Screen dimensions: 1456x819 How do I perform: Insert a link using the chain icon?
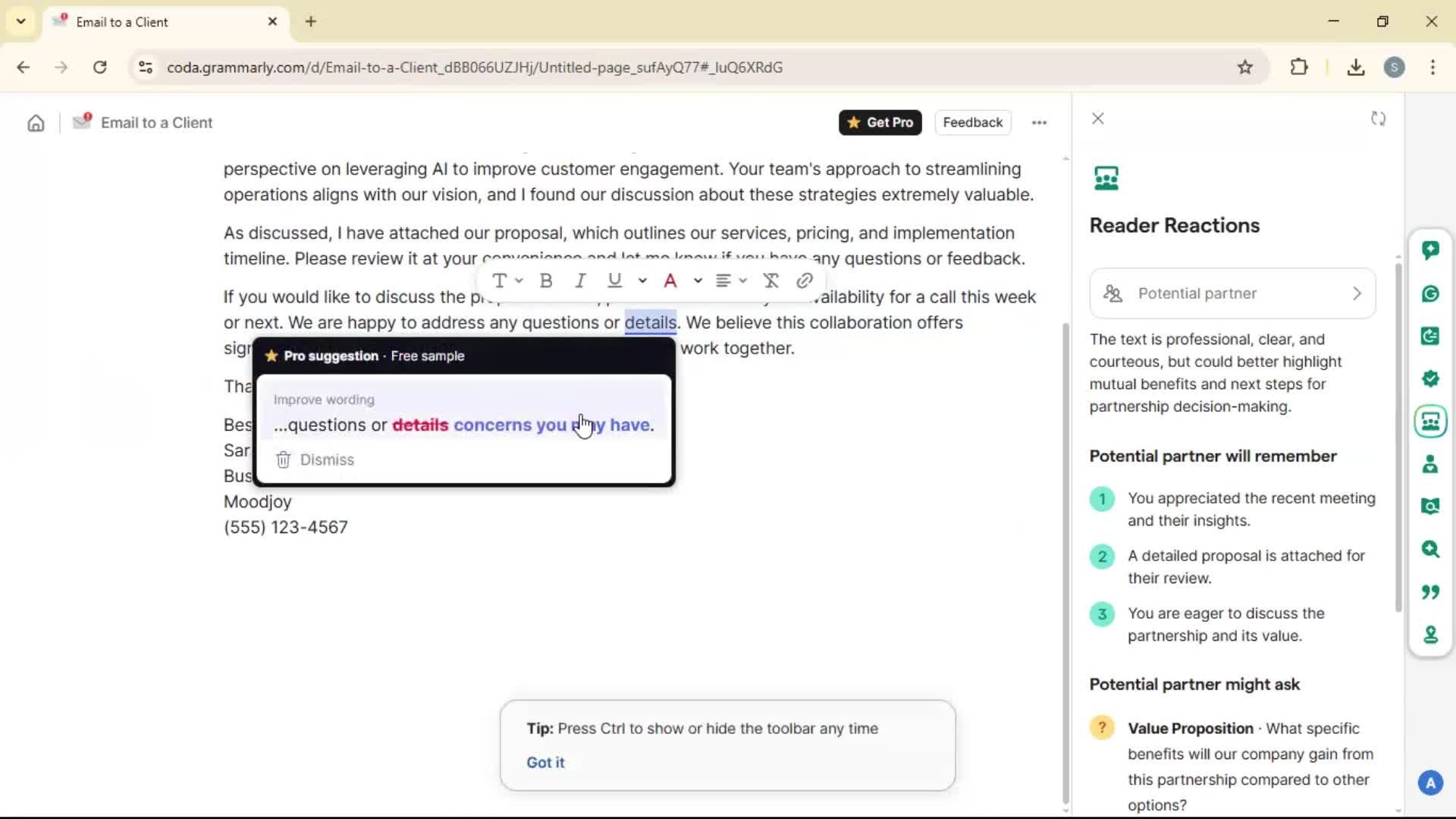(x=805, y=281)
